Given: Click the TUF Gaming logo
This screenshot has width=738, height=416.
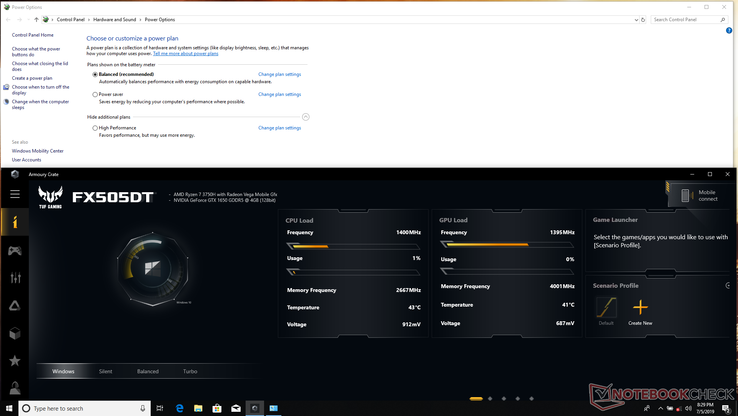Looking at the screenshot, I should 50,197.
